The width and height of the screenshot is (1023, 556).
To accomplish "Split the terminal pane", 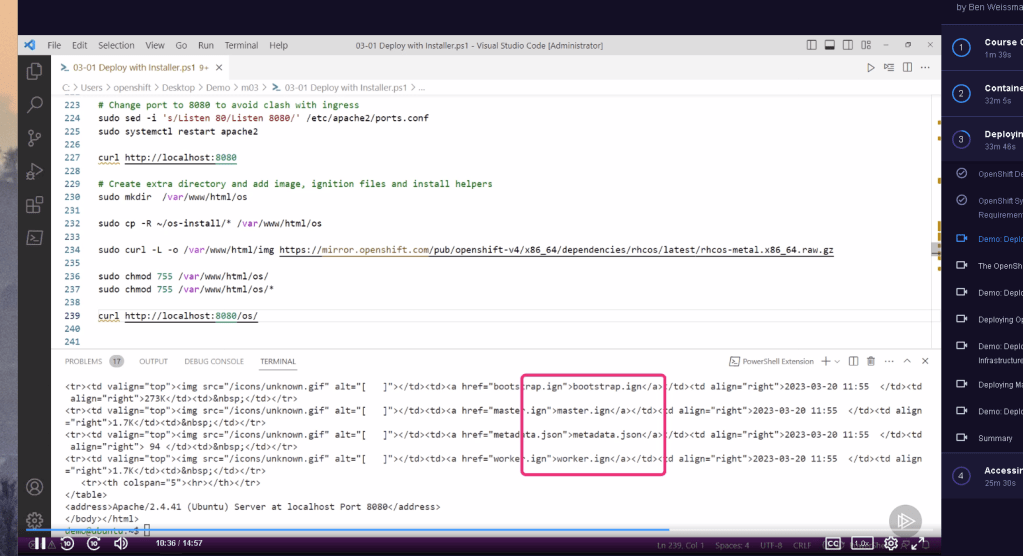I will tap(853, 361).
